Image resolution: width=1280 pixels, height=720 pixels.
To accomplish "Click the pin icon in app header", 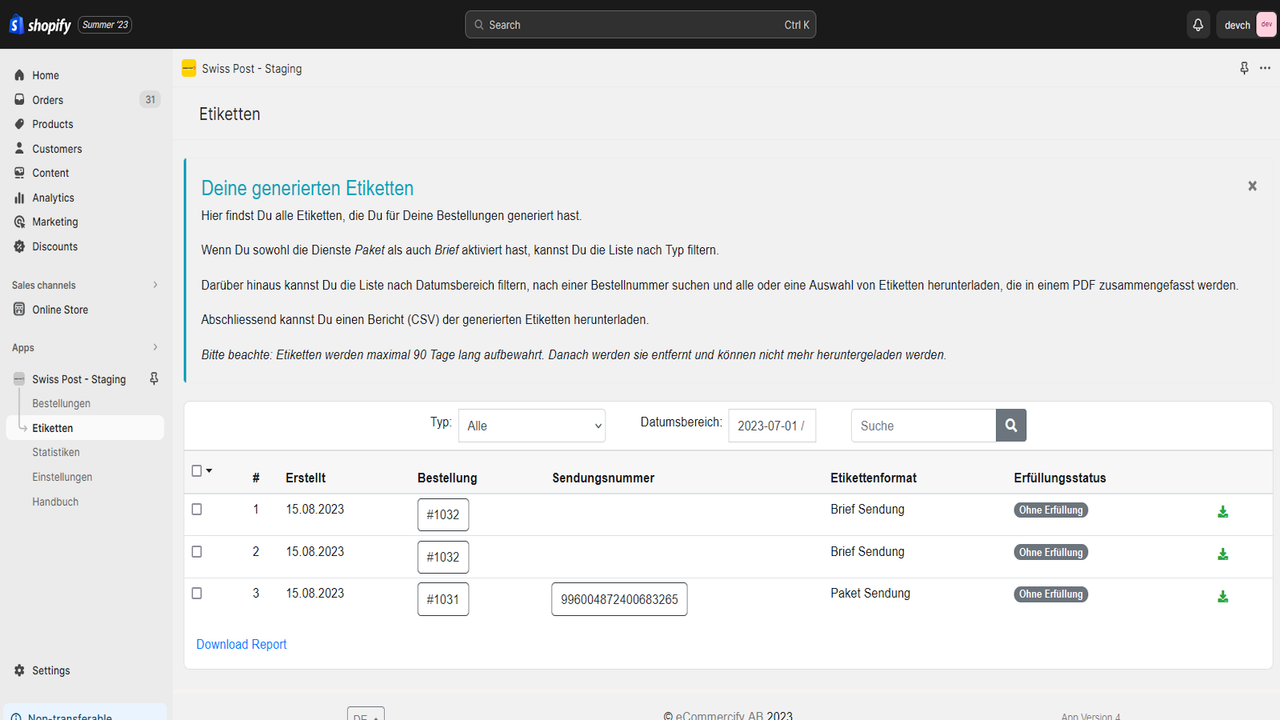I will (1244, 68).
